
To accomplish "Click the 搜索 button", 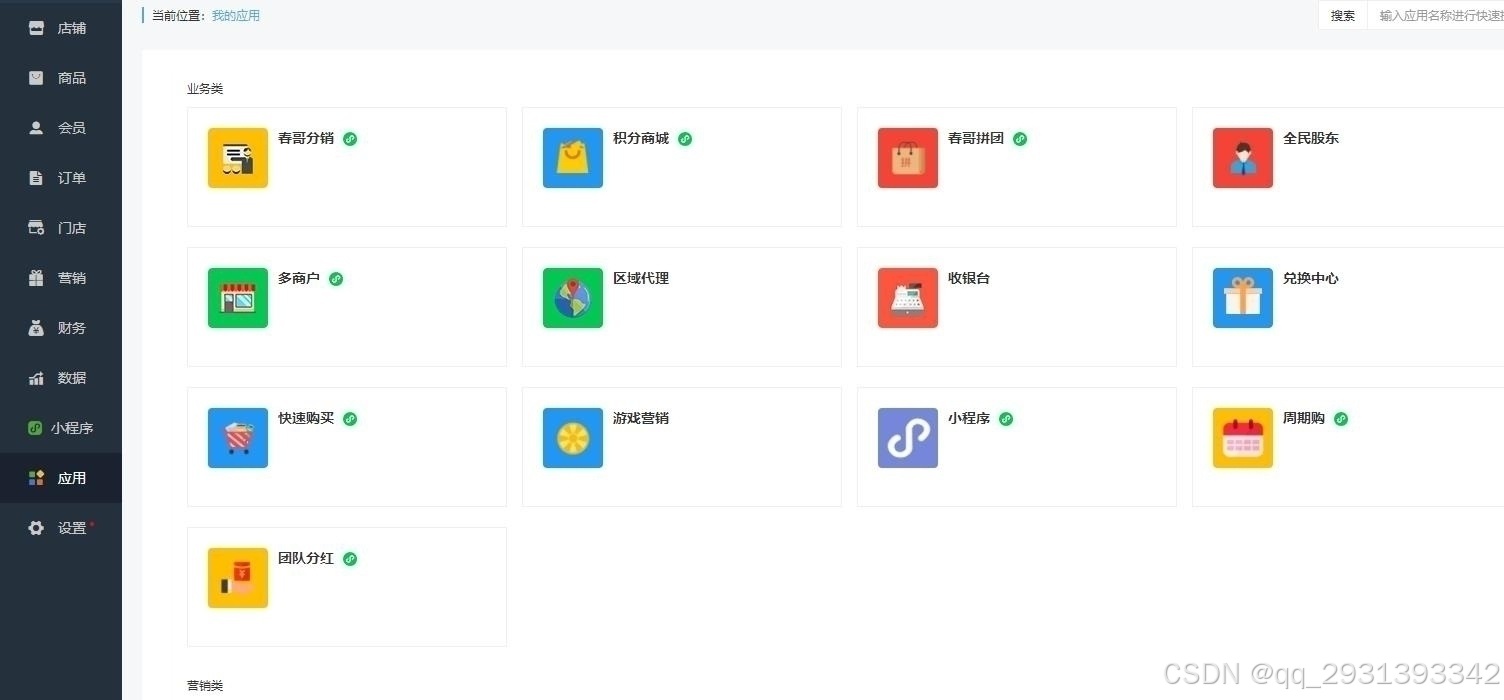I will [x=1342, y=16].
